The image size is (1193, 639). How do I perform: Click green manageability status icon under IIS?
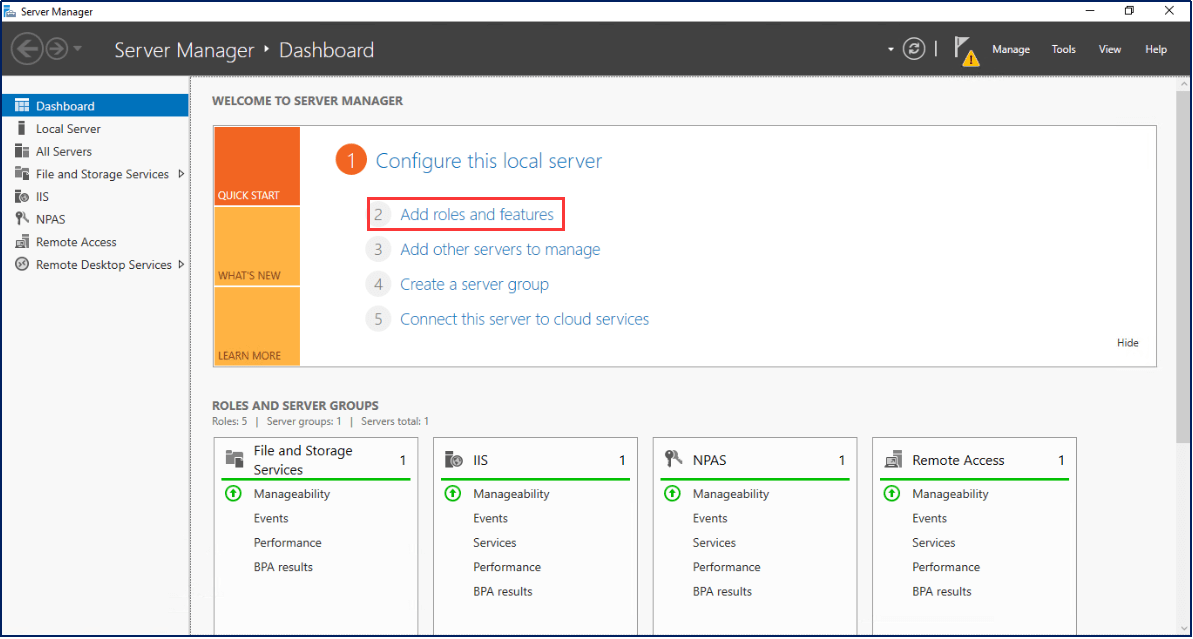coord(453,494)
